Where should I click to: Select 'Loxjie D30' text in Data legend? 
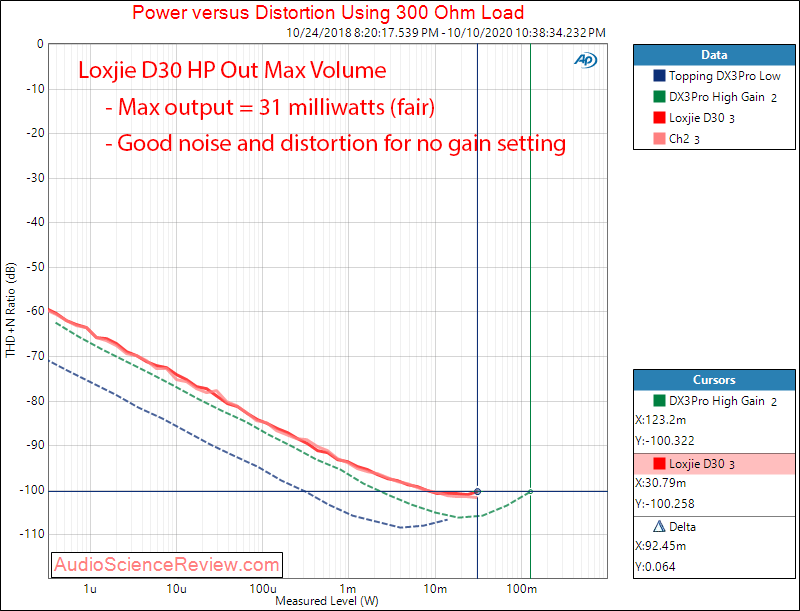click(x=696, y=118)
